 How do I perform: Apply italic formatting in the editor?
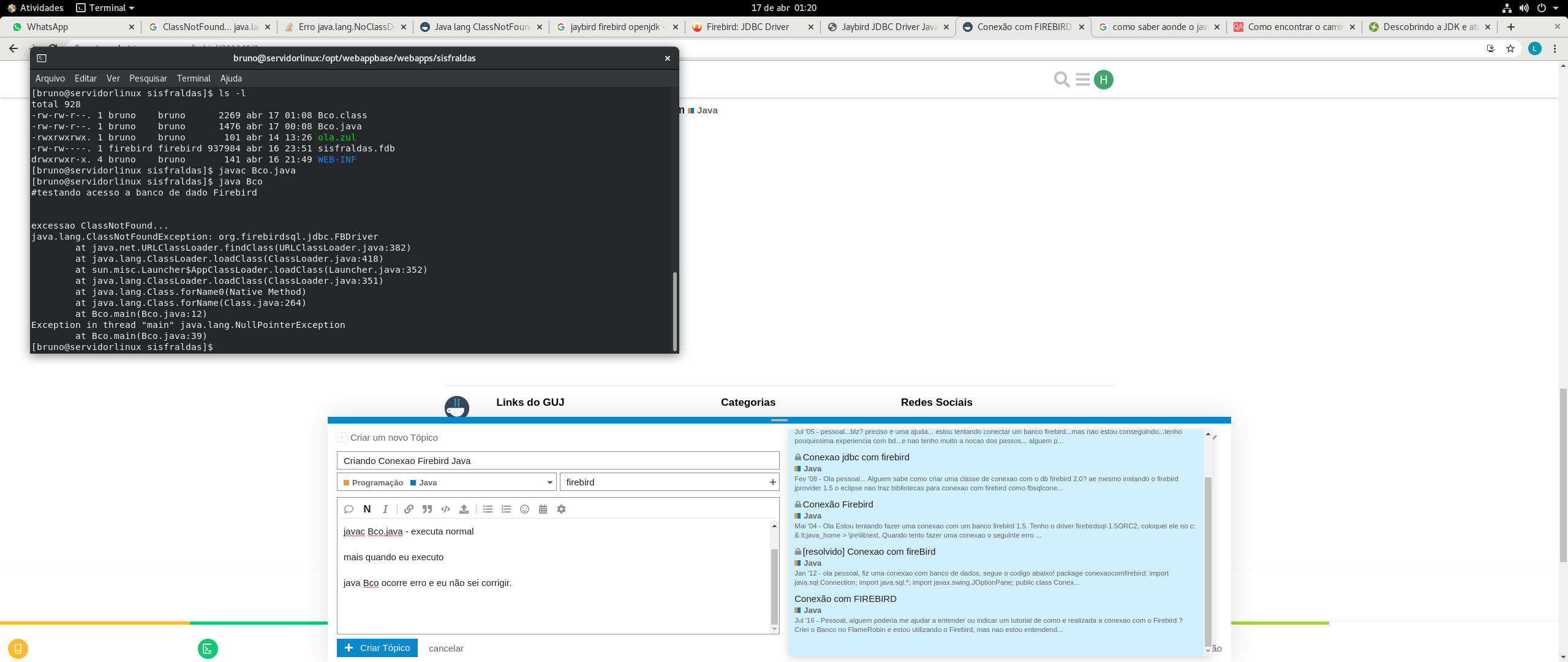pos(385,509)
